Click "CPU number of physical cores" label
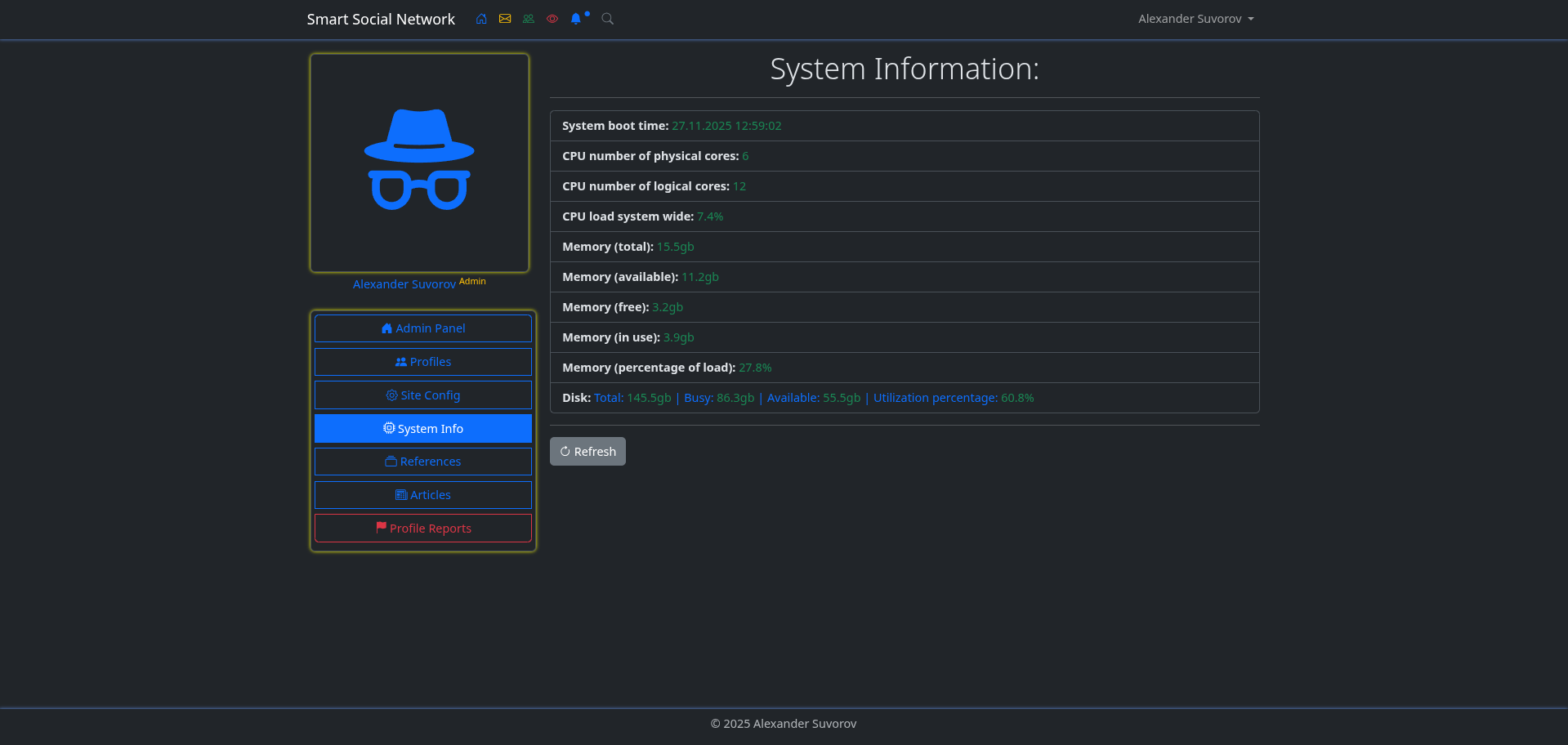The image size is (1568, 745). point(650,156)
